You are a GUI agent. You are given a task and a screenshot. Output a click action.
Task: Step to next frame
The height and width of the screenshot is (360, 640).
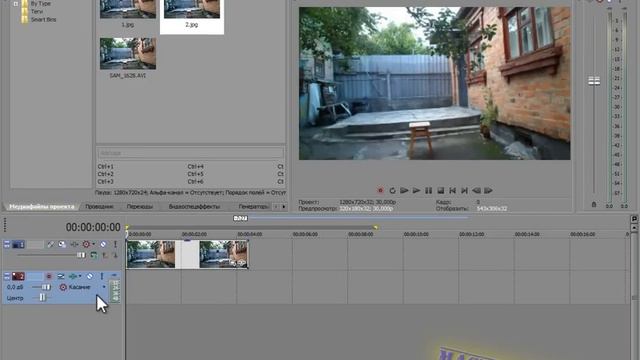click(x=488, y=191)
